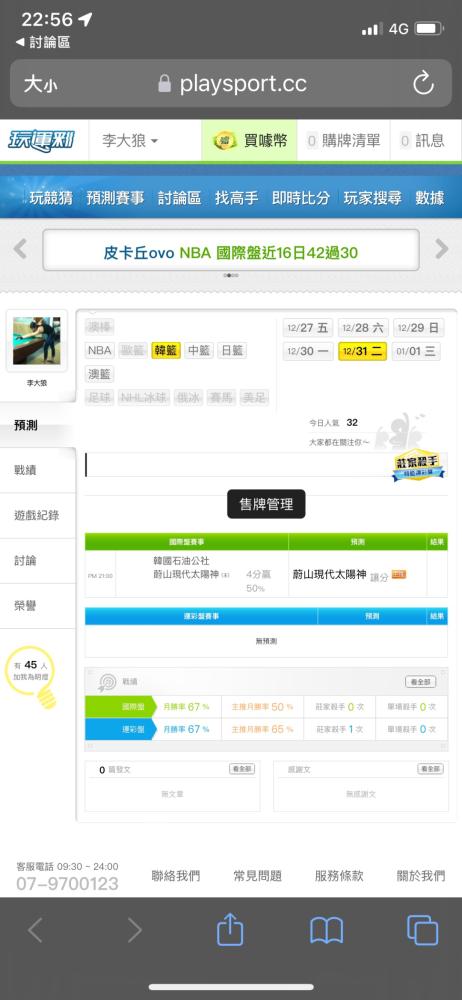Screen dimensions: 462x1000
Task: Select the 韓籃 league filter
Action: coord(166,350)
